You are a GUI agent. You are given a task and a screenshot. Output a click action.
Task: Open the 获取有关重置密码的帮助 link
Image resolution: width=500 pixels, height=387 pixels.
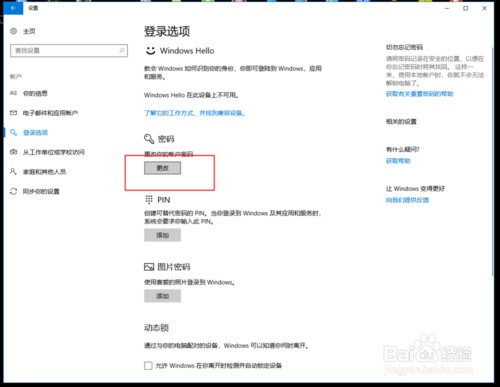(419, 94)
